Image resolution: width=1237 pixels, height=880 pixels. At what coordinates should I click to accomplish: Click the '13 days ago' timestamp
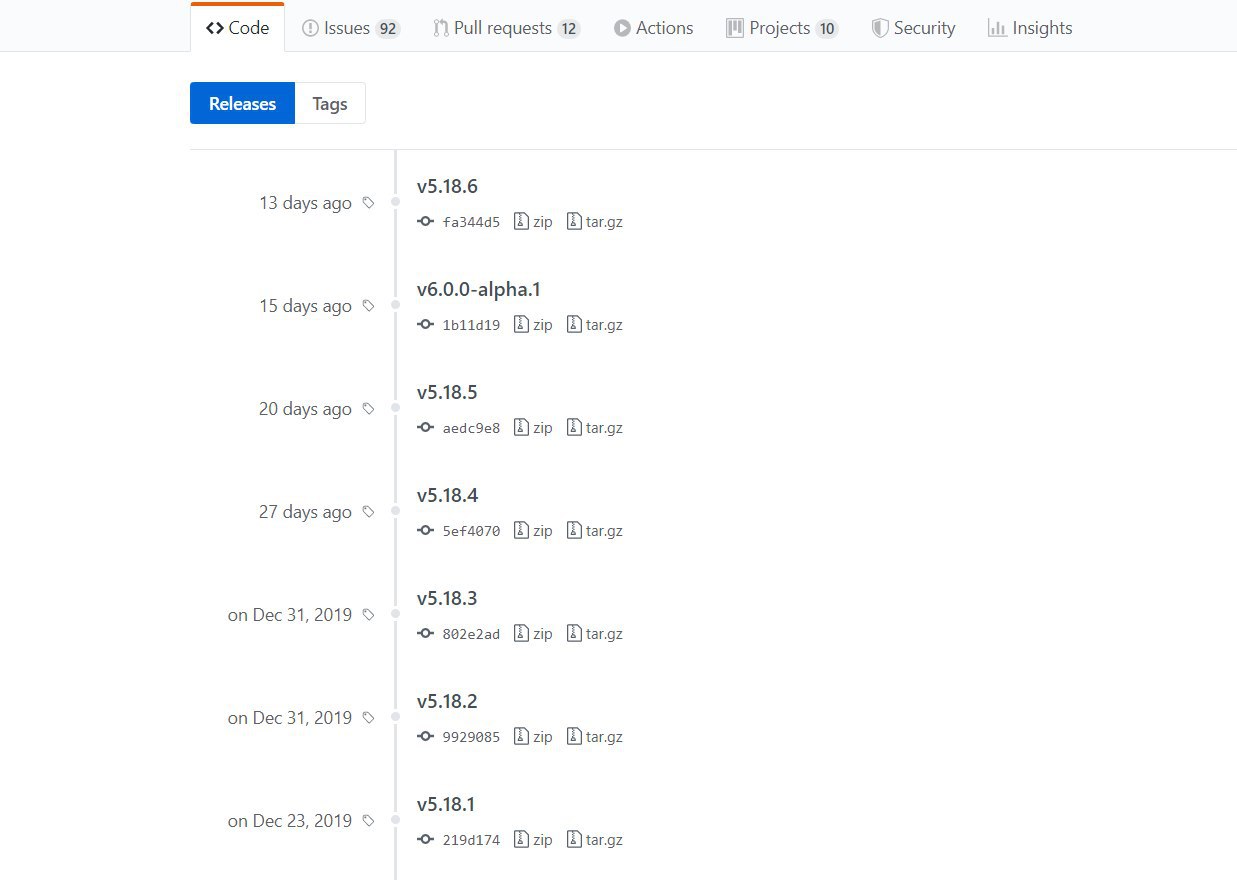tap(305, 203)
